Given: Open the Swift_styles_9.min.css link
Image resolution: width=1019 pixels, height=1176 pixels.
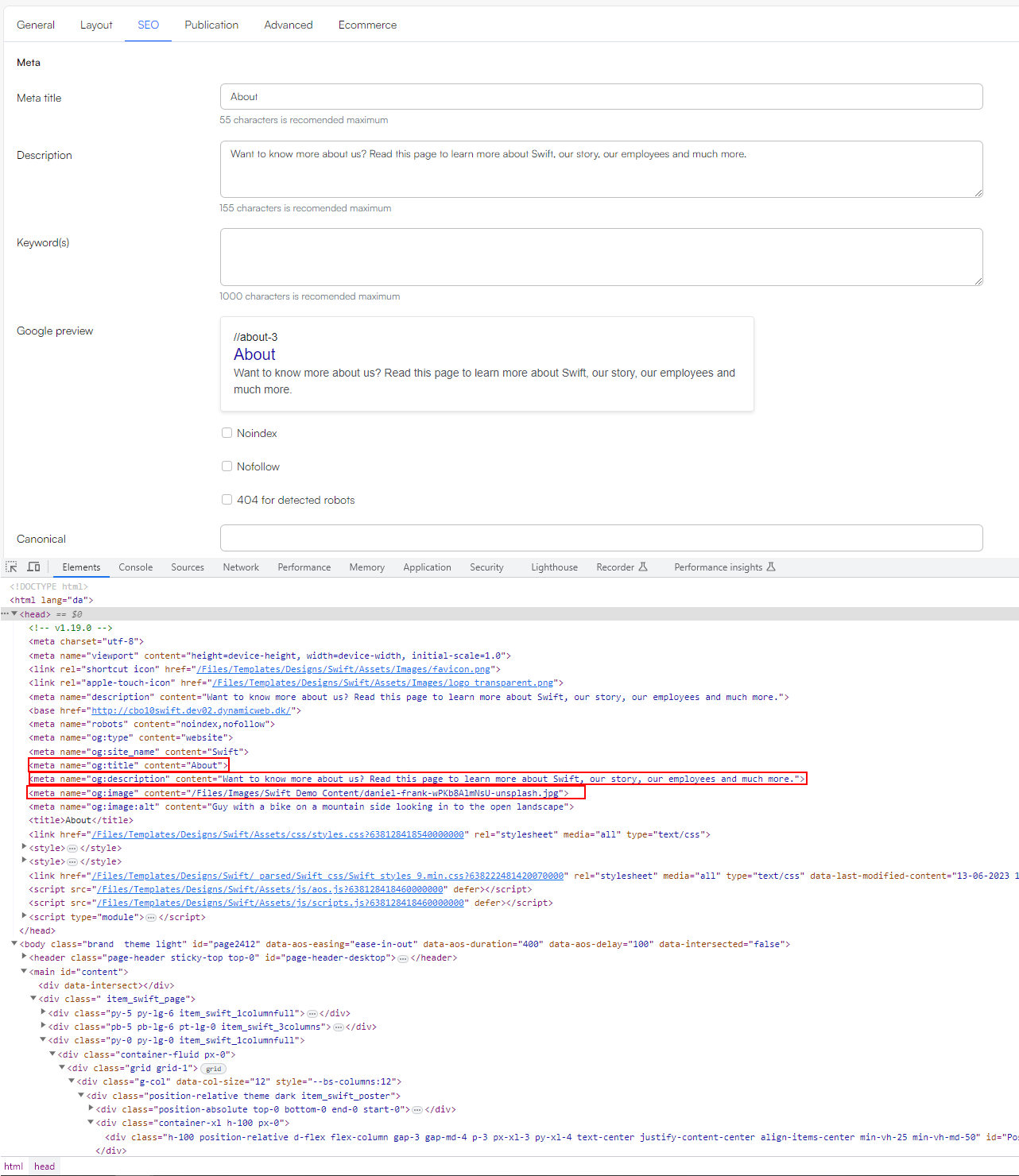Looking at the screenshot, I should point(327,876).
